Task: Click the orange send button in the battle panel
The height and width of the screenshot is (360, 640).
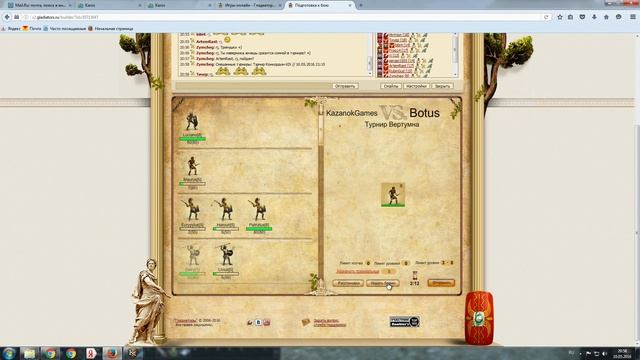Action: coord(441,283)
